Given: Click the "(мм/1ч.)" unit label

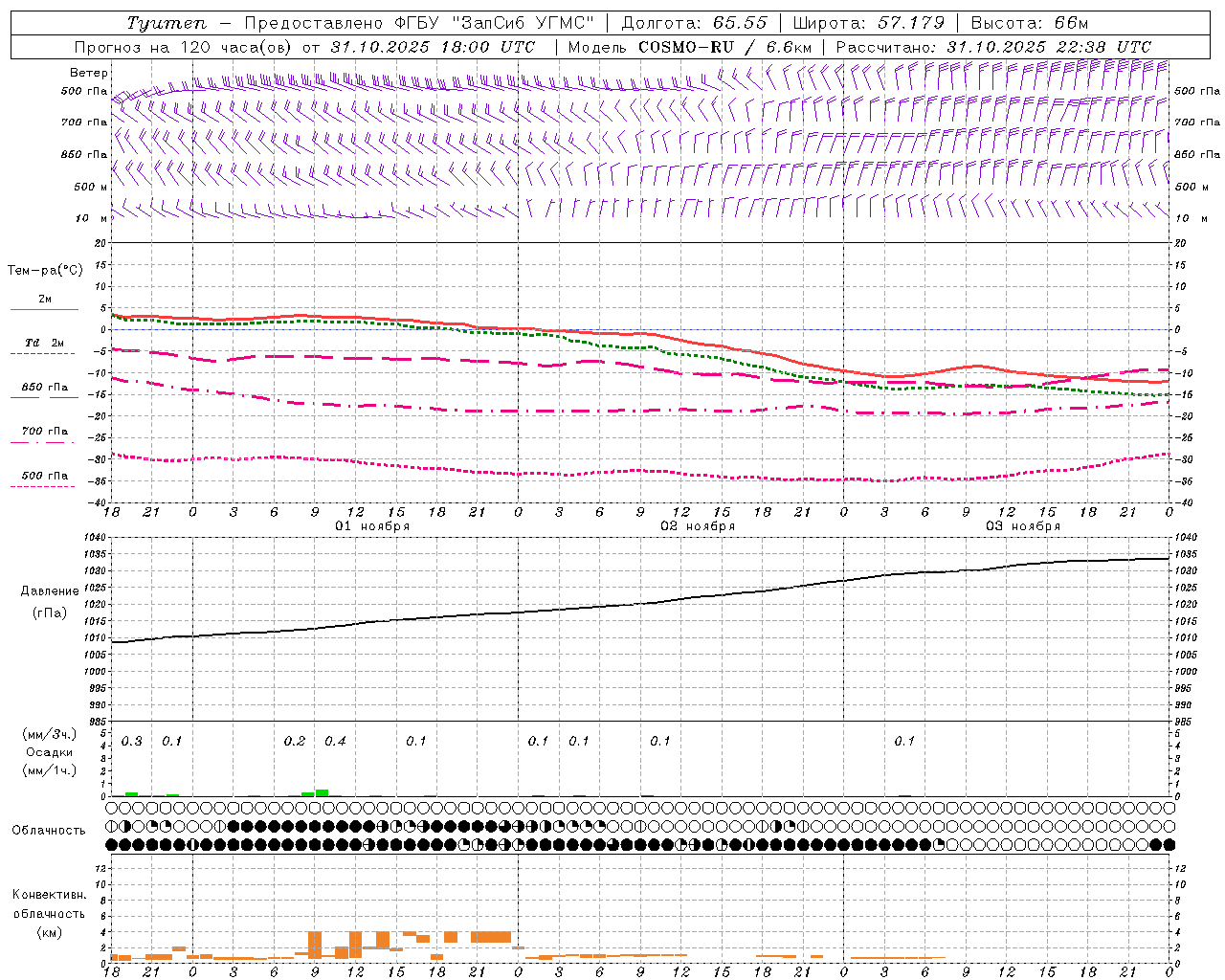Looking at the screenshot, I should (x=49, y=770).
